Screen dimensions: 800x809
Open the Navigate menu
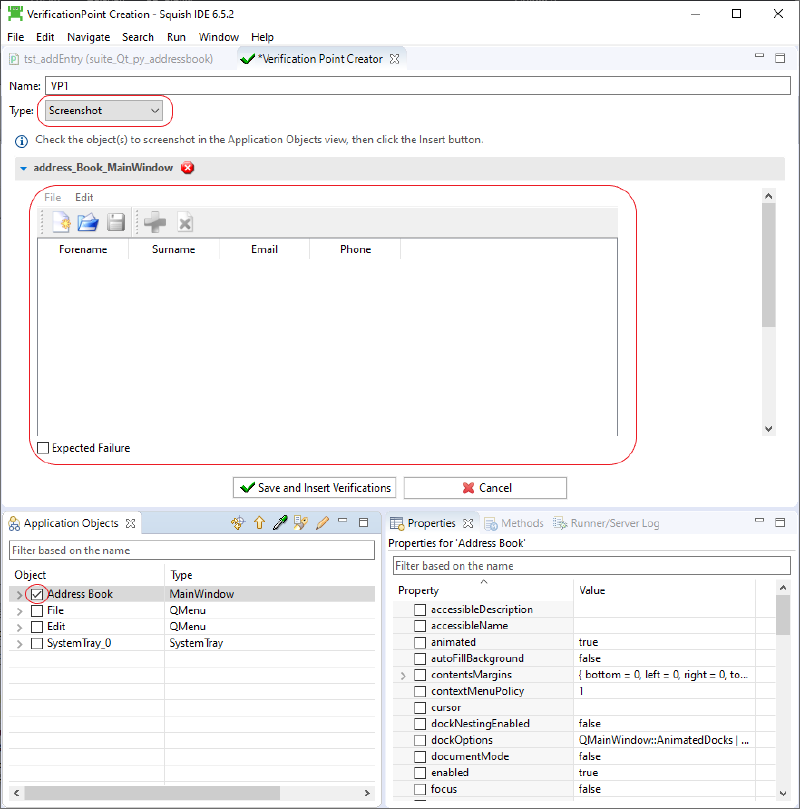pyautogui.click(x=88, y=37)
